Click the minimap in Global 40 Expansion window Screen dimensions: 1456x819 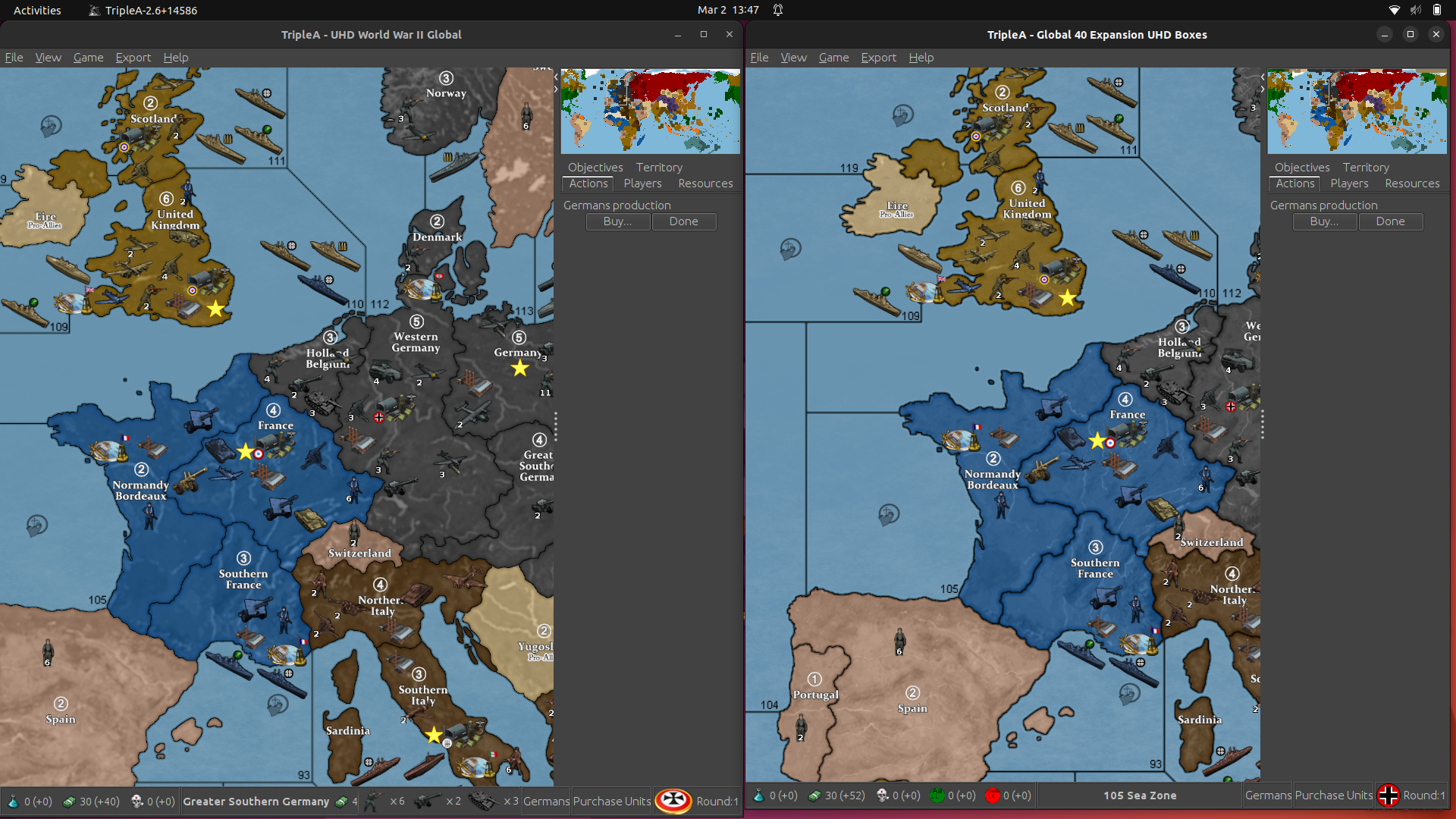click(x=1357, y=111)
